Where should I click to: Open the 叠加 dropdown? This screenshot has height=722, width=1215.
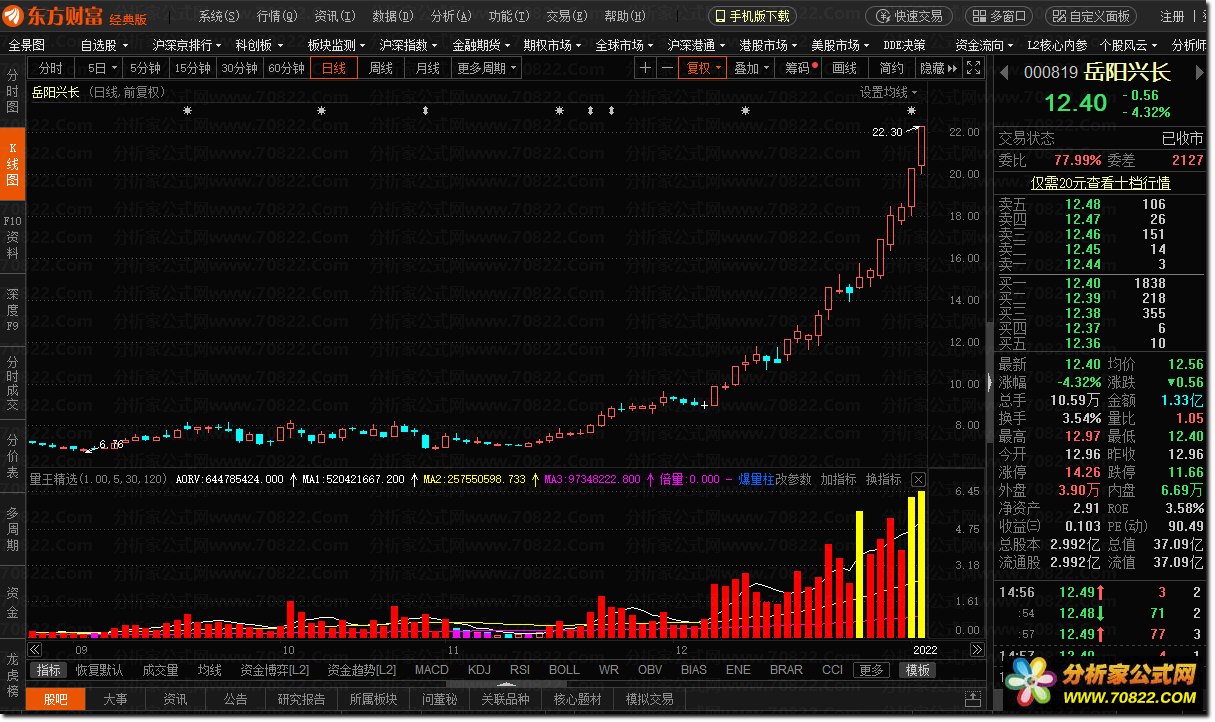(x=751, y=68)
